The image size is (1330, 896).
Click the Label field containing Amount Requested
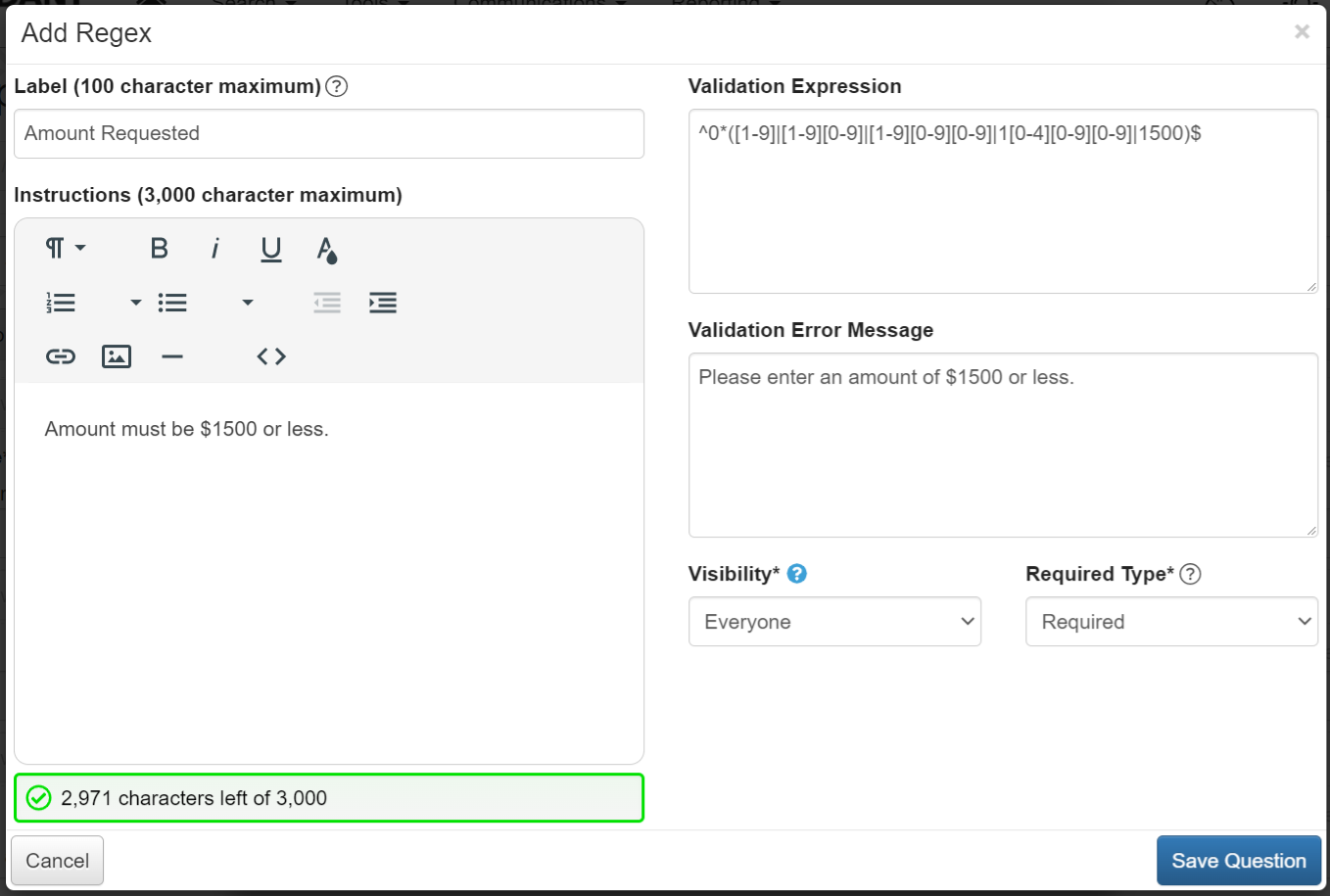point(329,134)
